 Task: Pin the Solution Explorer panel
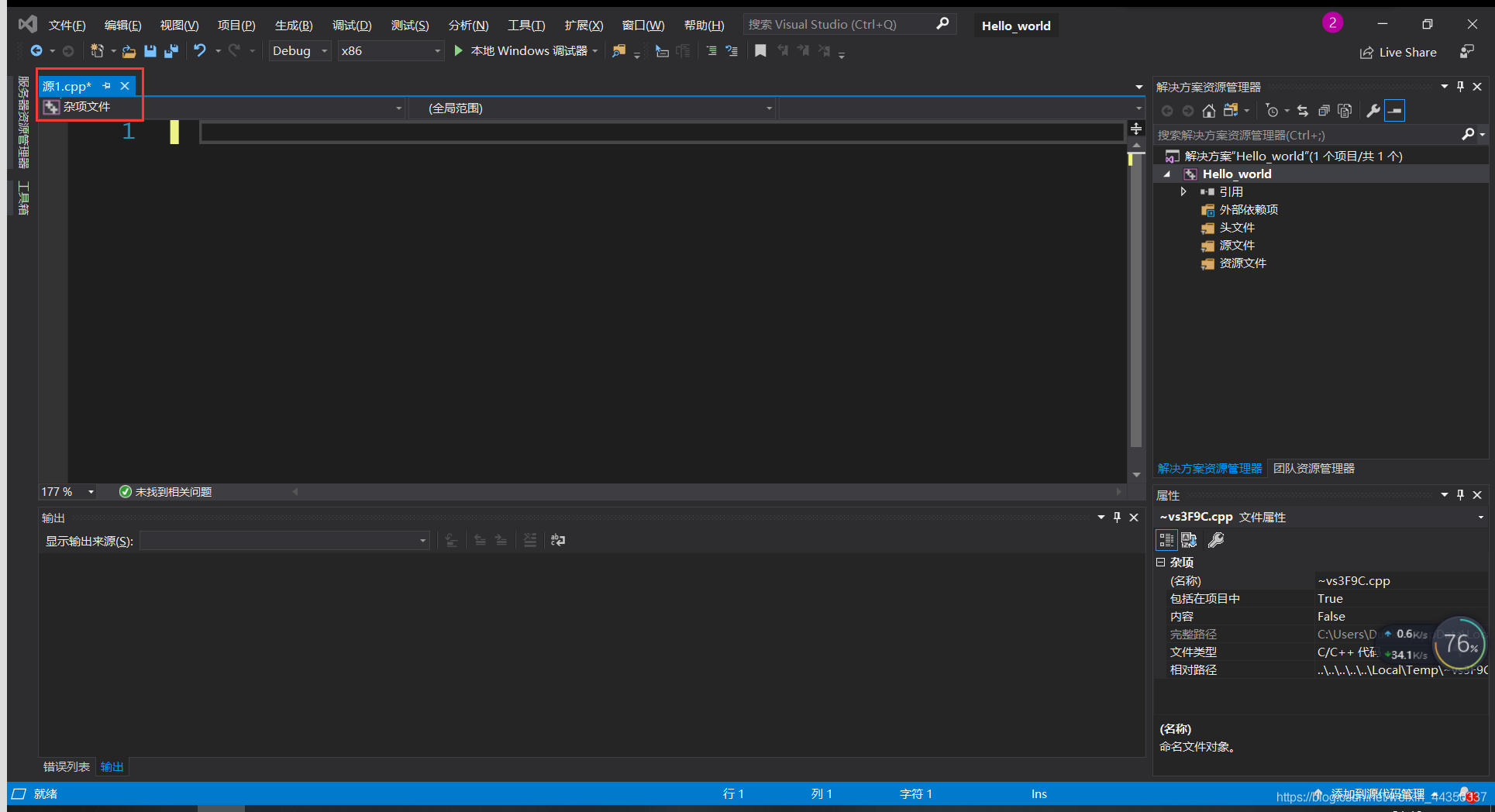[1459, 86]
